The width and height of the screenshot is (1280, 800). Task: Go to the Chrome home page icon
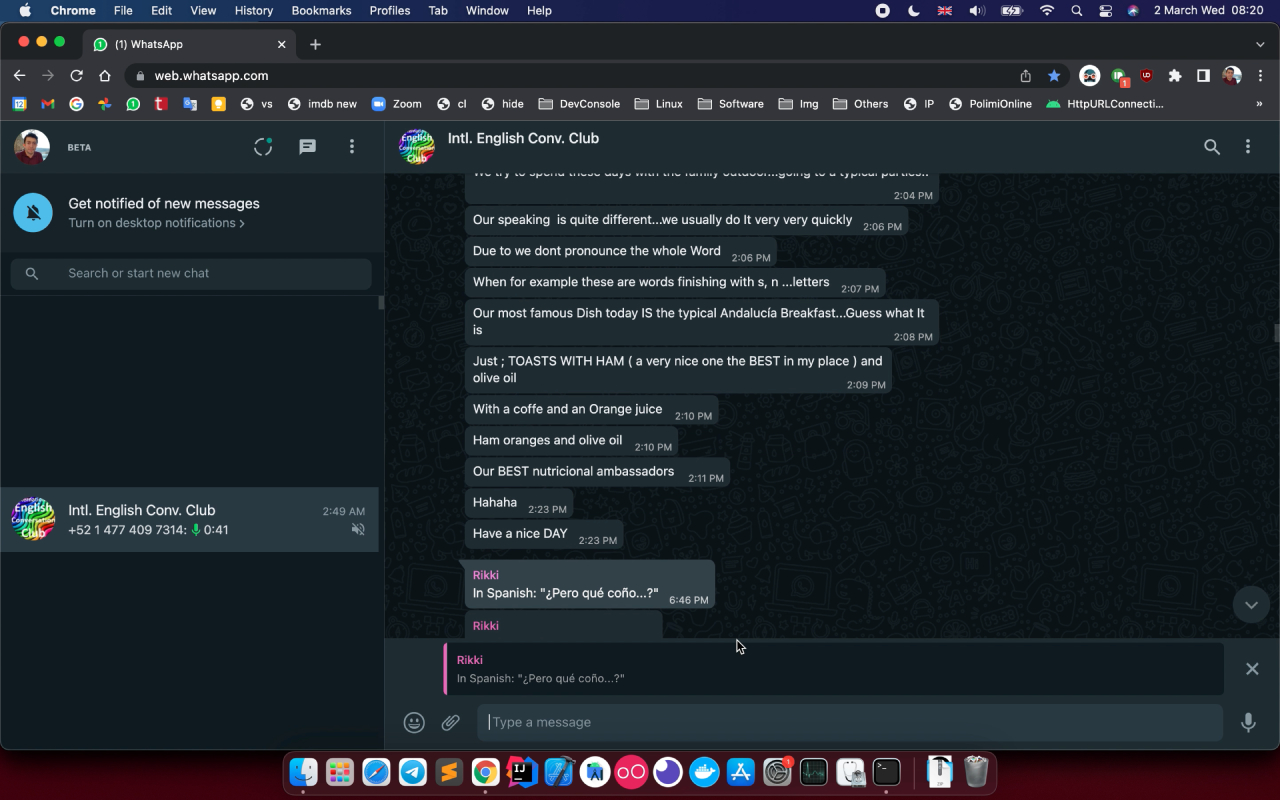[x=104, y=76]
